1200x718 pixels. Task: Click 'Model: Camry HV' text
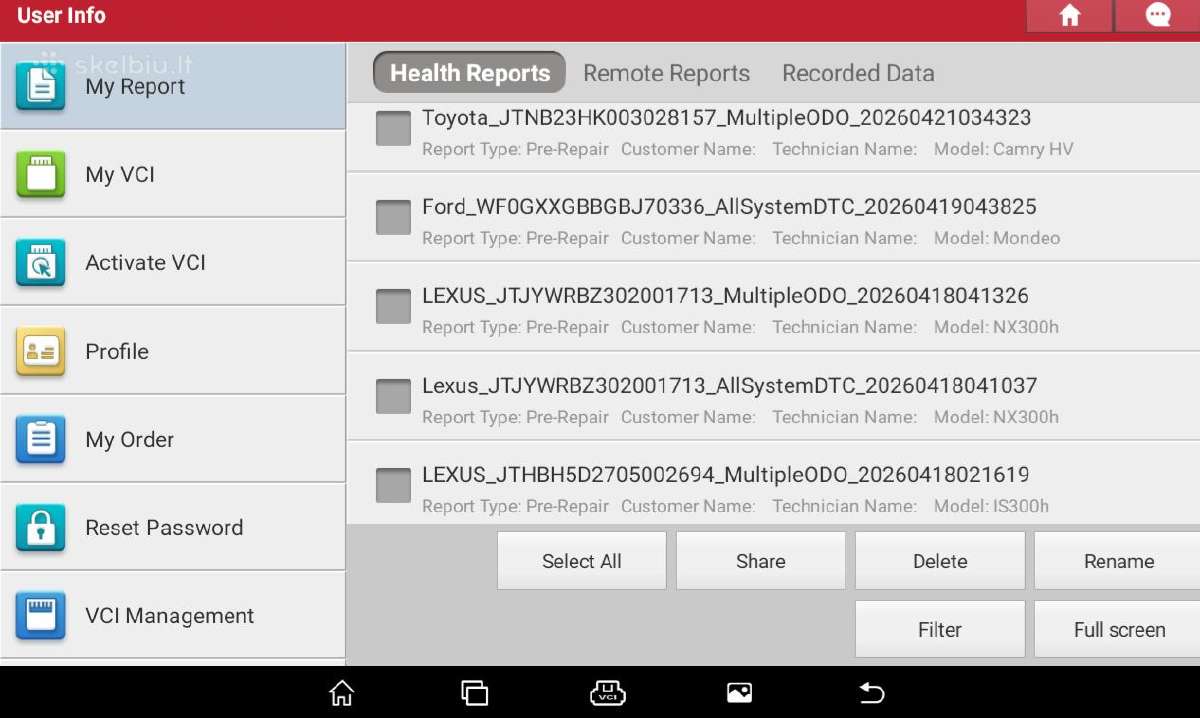coord(1003,149)
